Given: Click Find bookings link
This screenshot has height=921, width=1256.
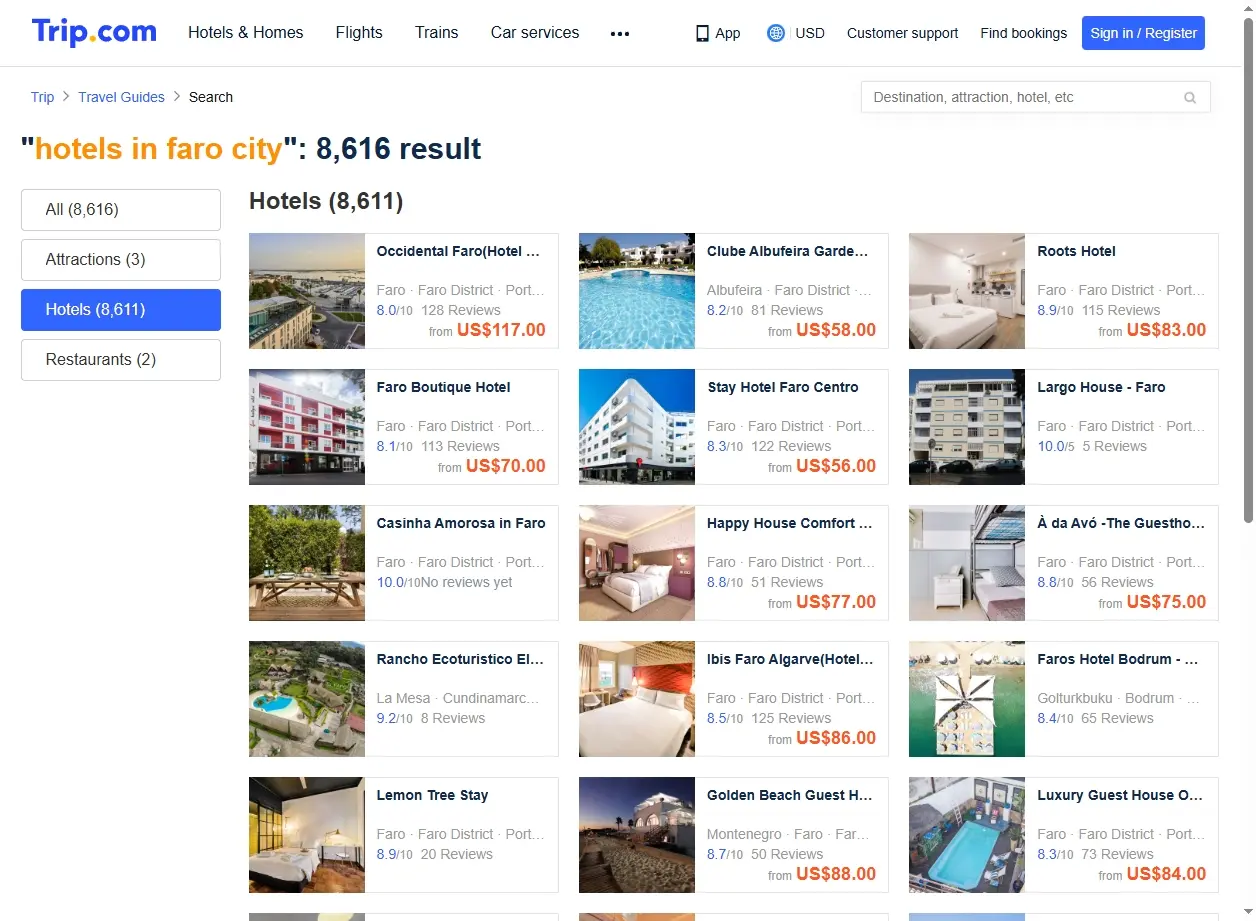Looking at the screenshot, I should [1023, 33].
